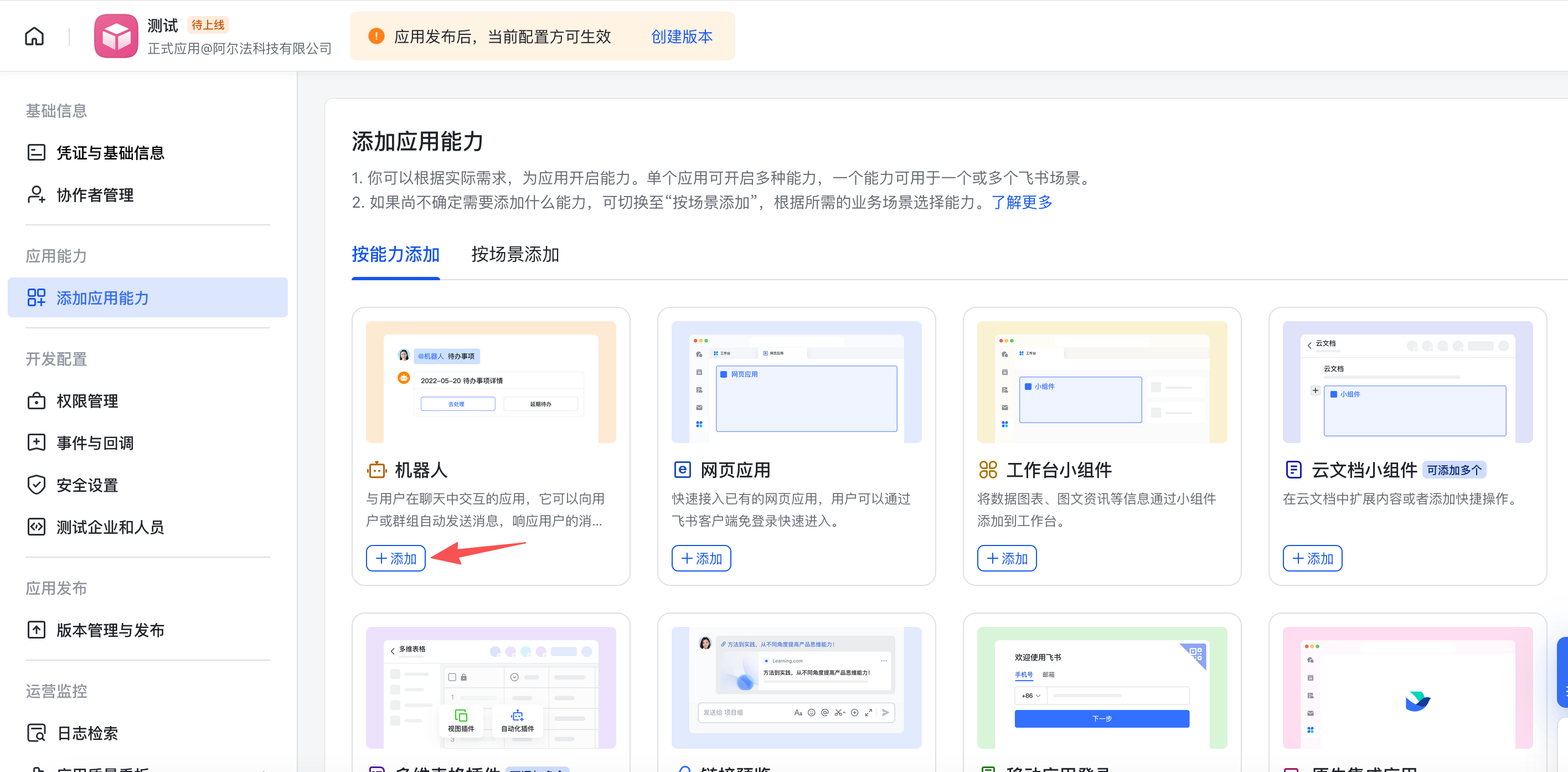Click the pink cube app logo
Image resolution: width=1568 pixels, height=772 pixels.
116,37
